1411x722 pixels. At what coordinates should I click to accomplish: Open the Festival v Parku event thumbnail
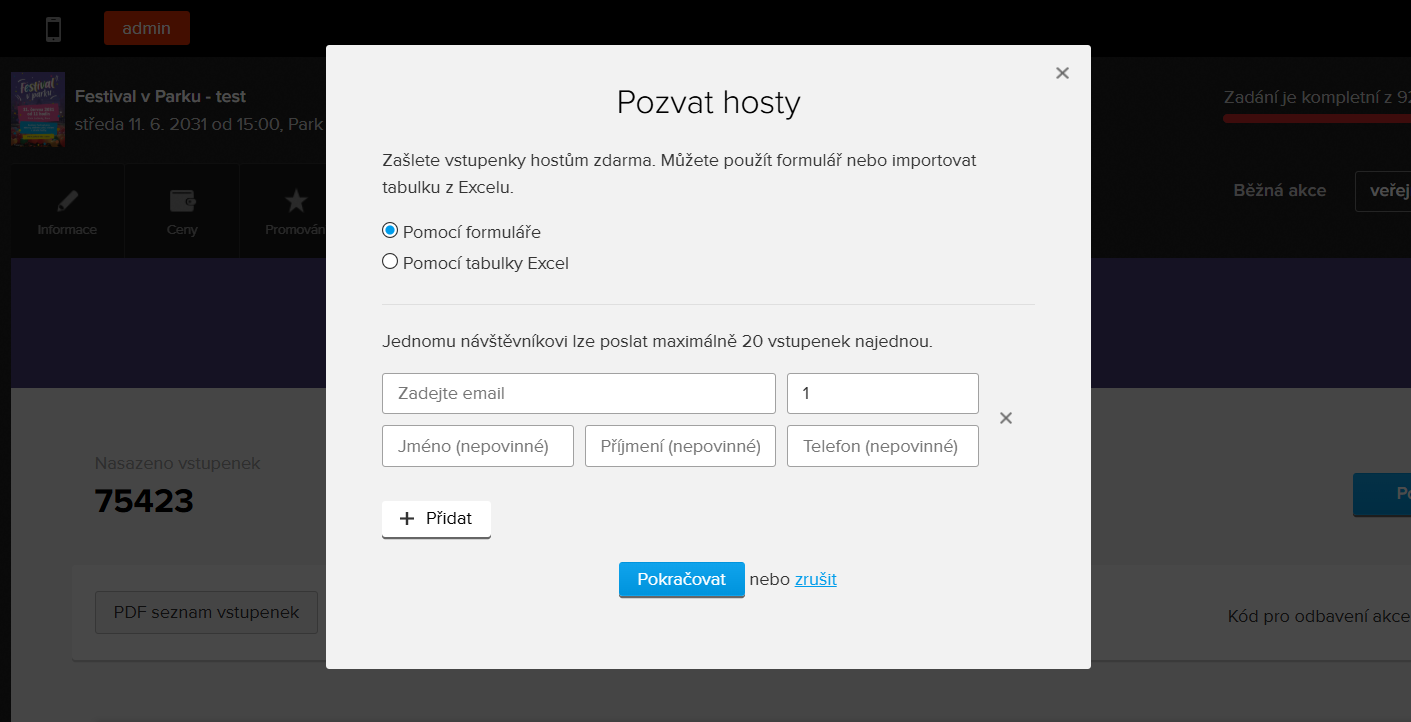click(x=38, y=109)
